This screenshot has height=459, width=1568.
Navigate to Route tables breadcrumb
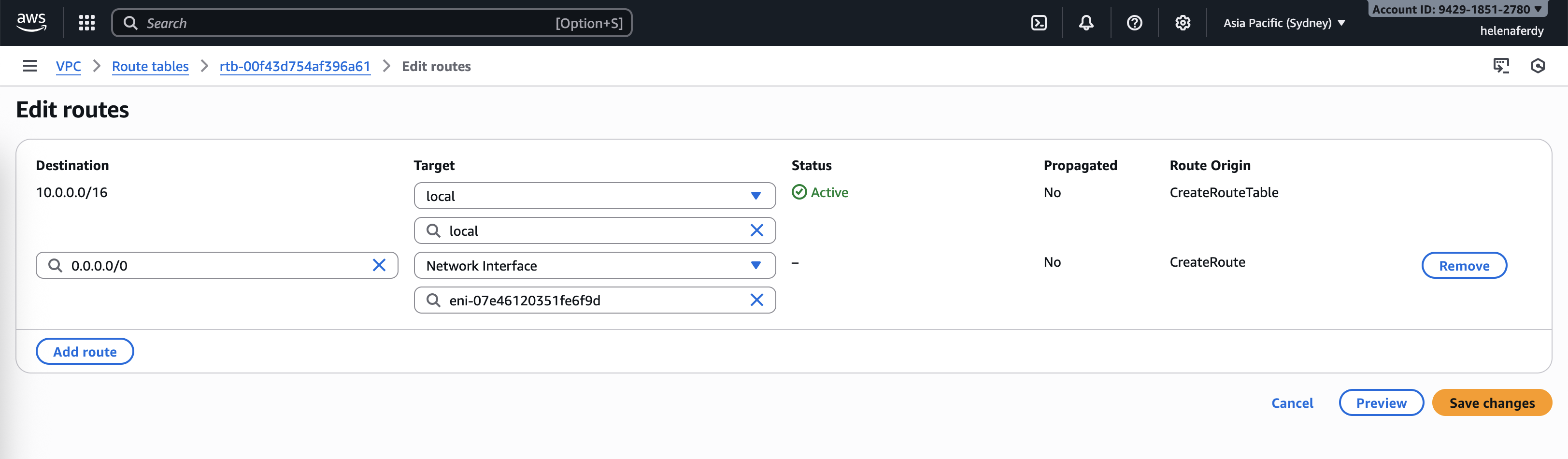[x=150, y=66]
